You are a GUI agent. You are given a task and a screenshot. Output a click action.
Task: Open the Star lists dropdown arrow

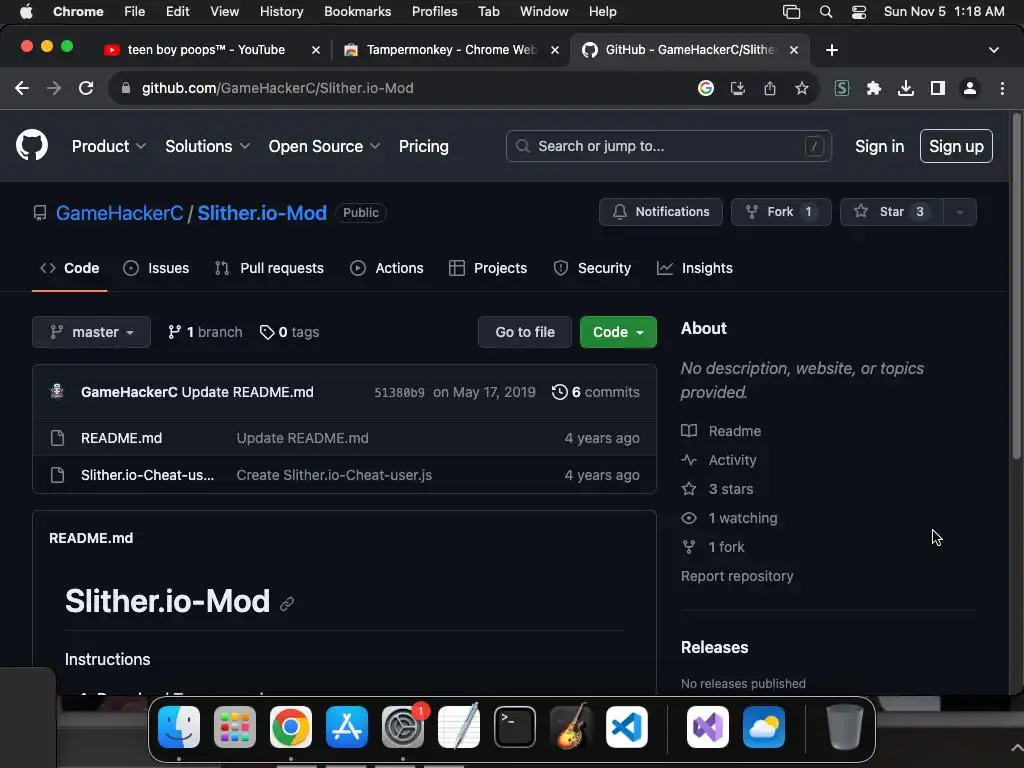point(959,212)
